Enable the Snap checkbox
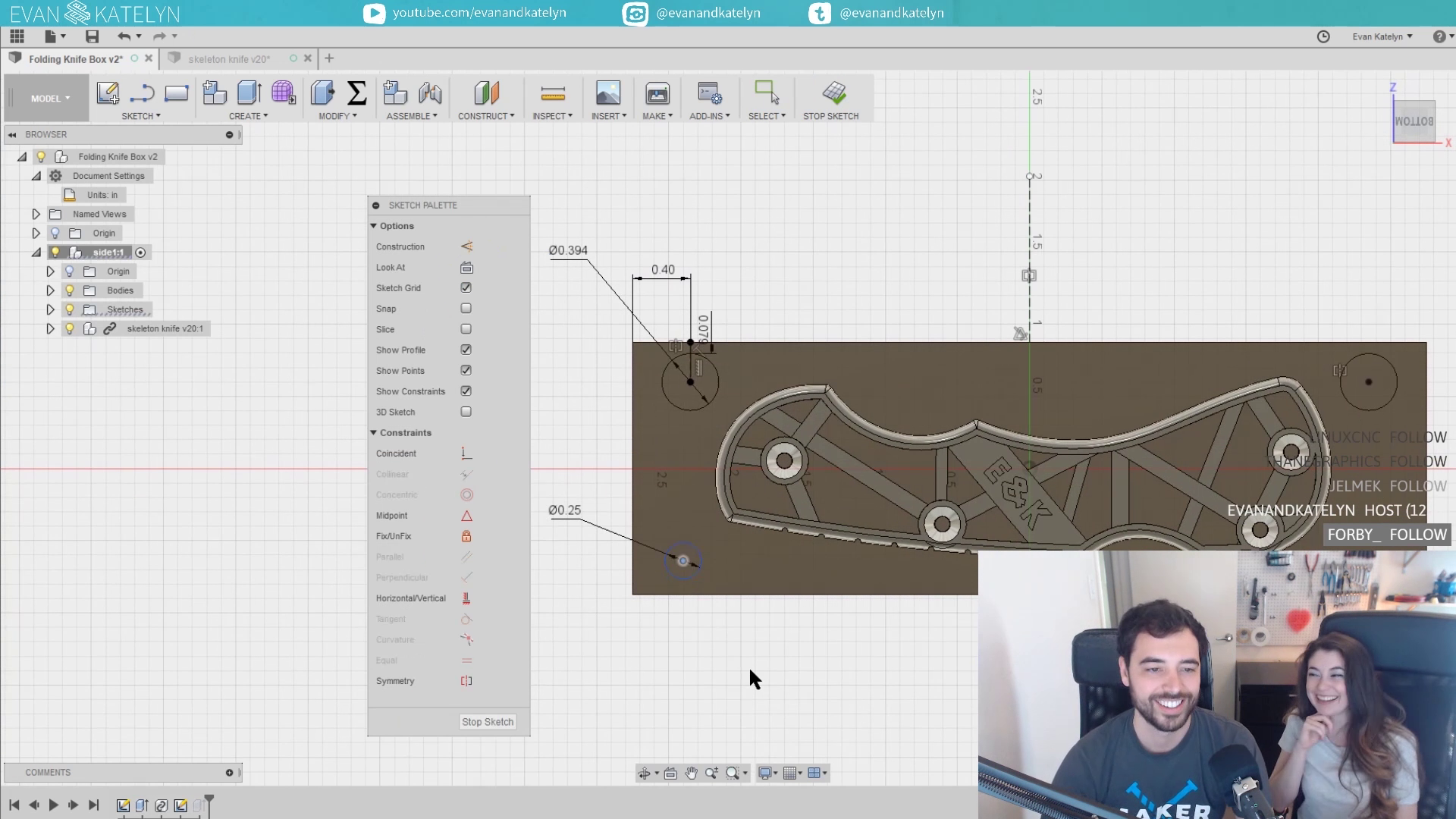 tap(466, 308)
